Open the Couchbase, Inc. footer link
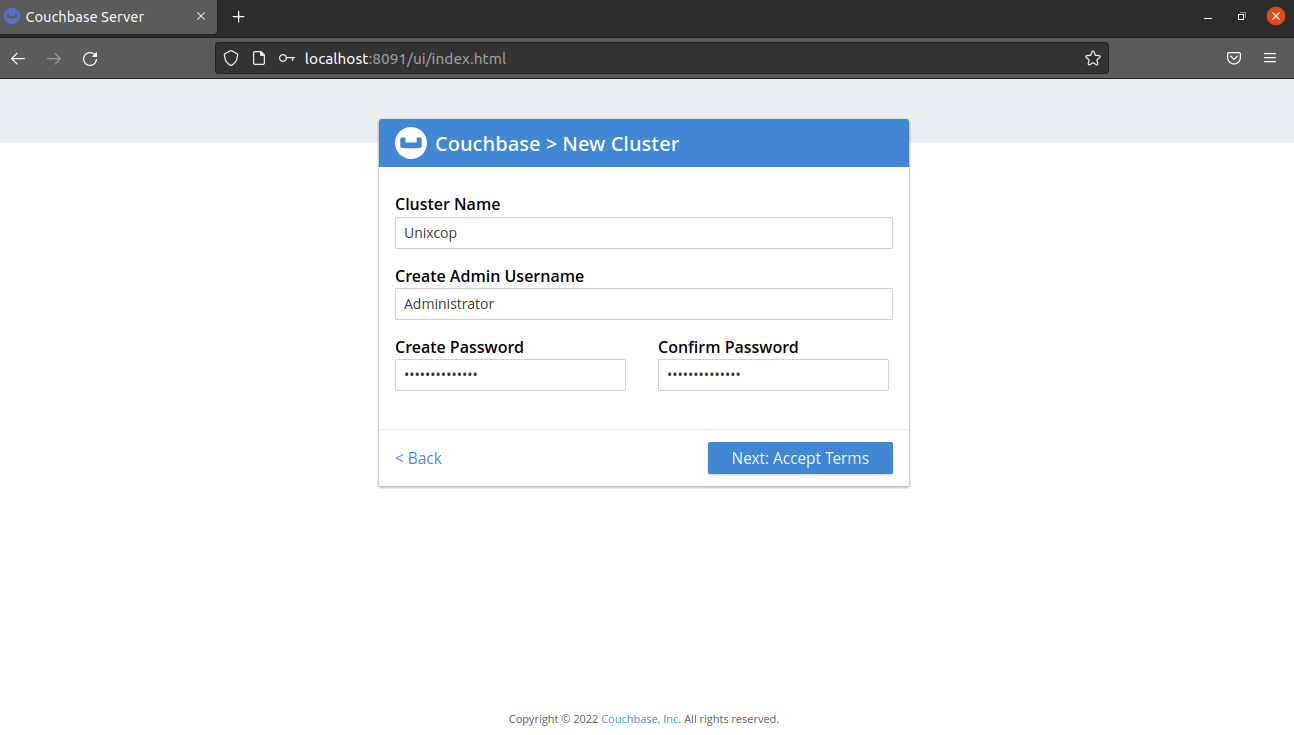The height and width of the screenshot is (735, 1294). click(x=641, y=719)
